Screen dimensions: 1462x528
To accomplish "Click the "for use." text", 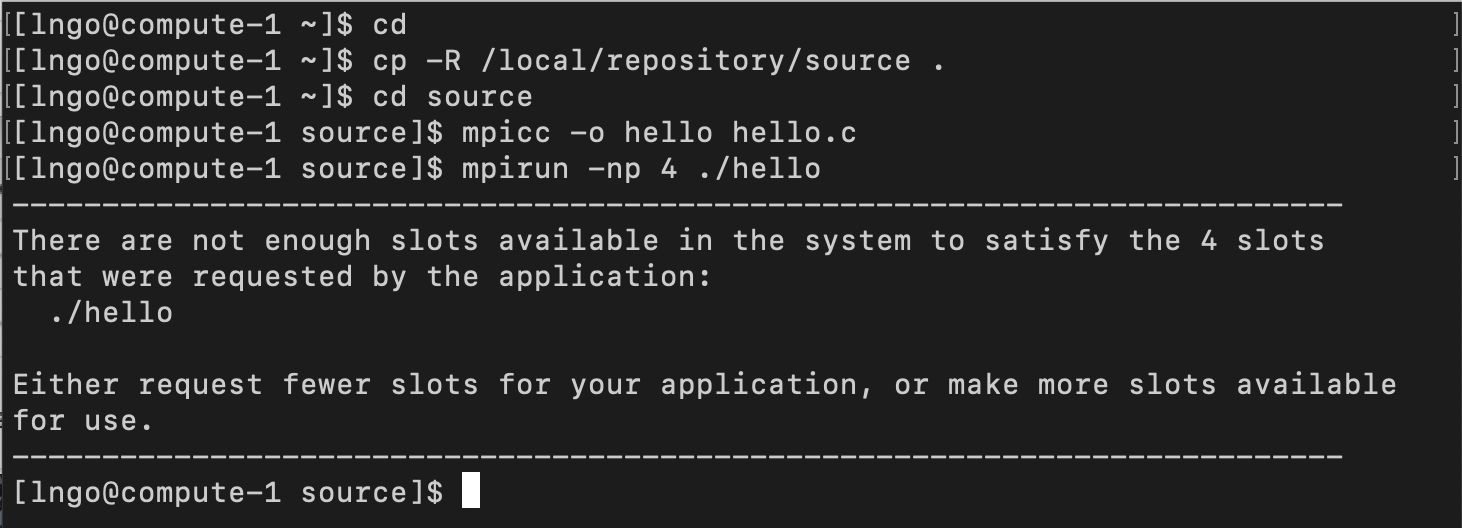I will (84, 421).
